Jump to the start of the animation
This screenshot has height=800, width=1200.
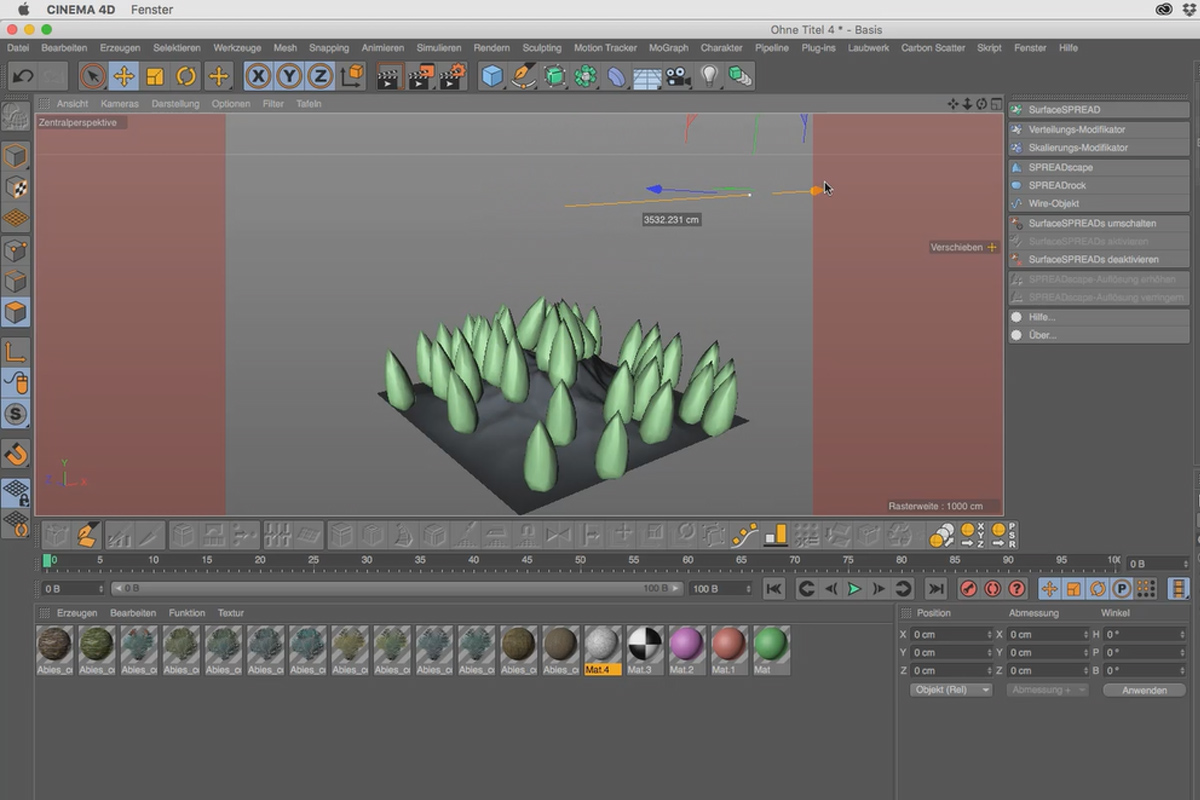tap(773, 589)
